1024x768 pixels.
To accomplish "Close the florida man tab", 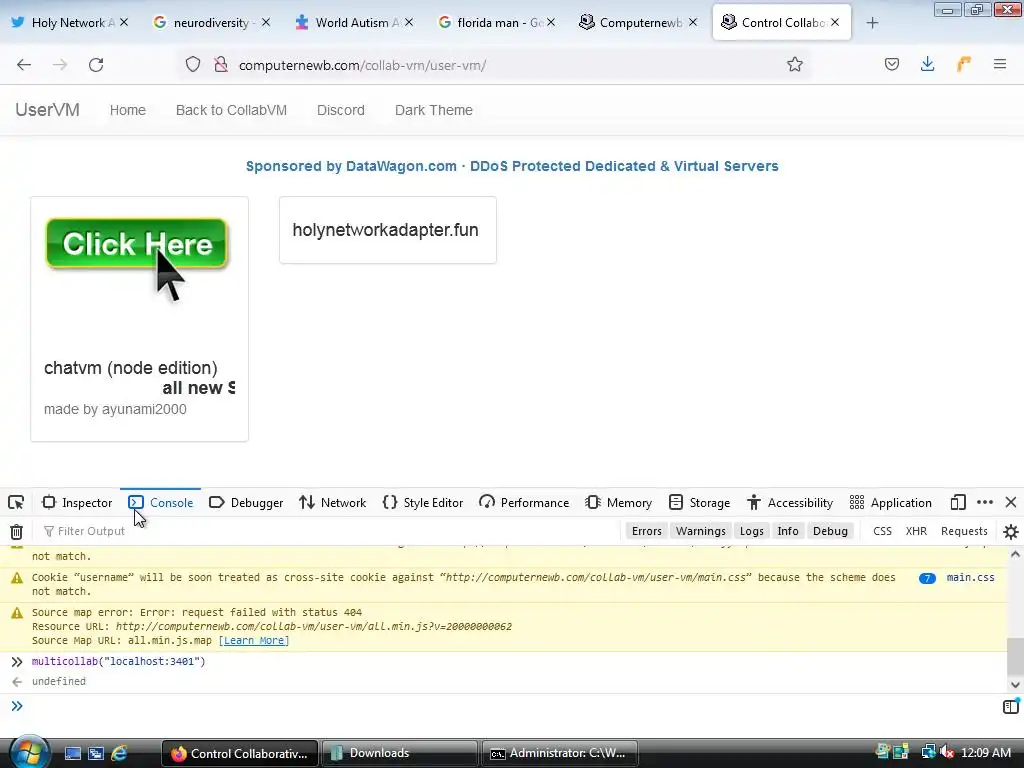I will [551, 22].
